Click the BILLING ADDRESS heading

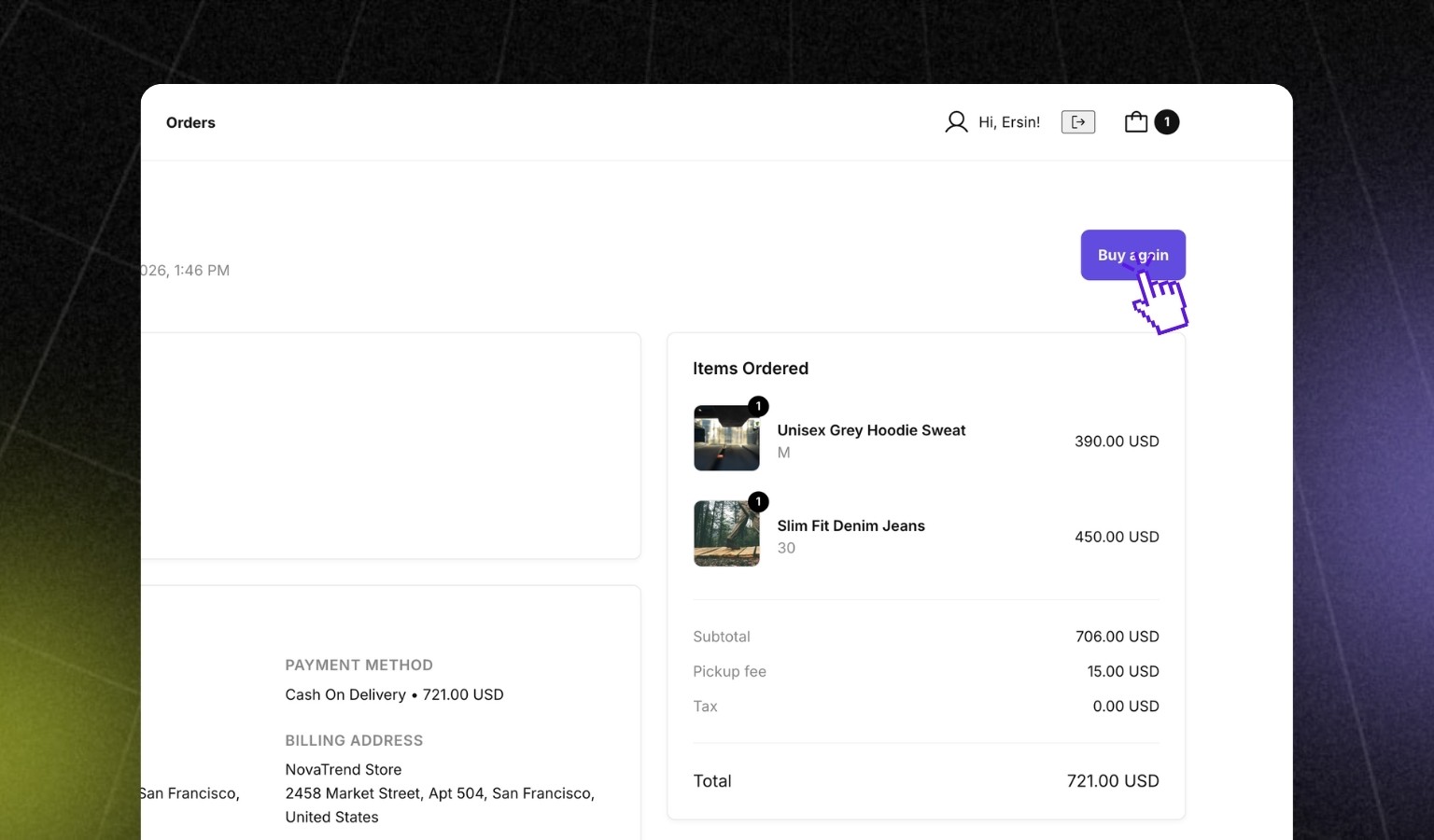click(x=354, y=740)
